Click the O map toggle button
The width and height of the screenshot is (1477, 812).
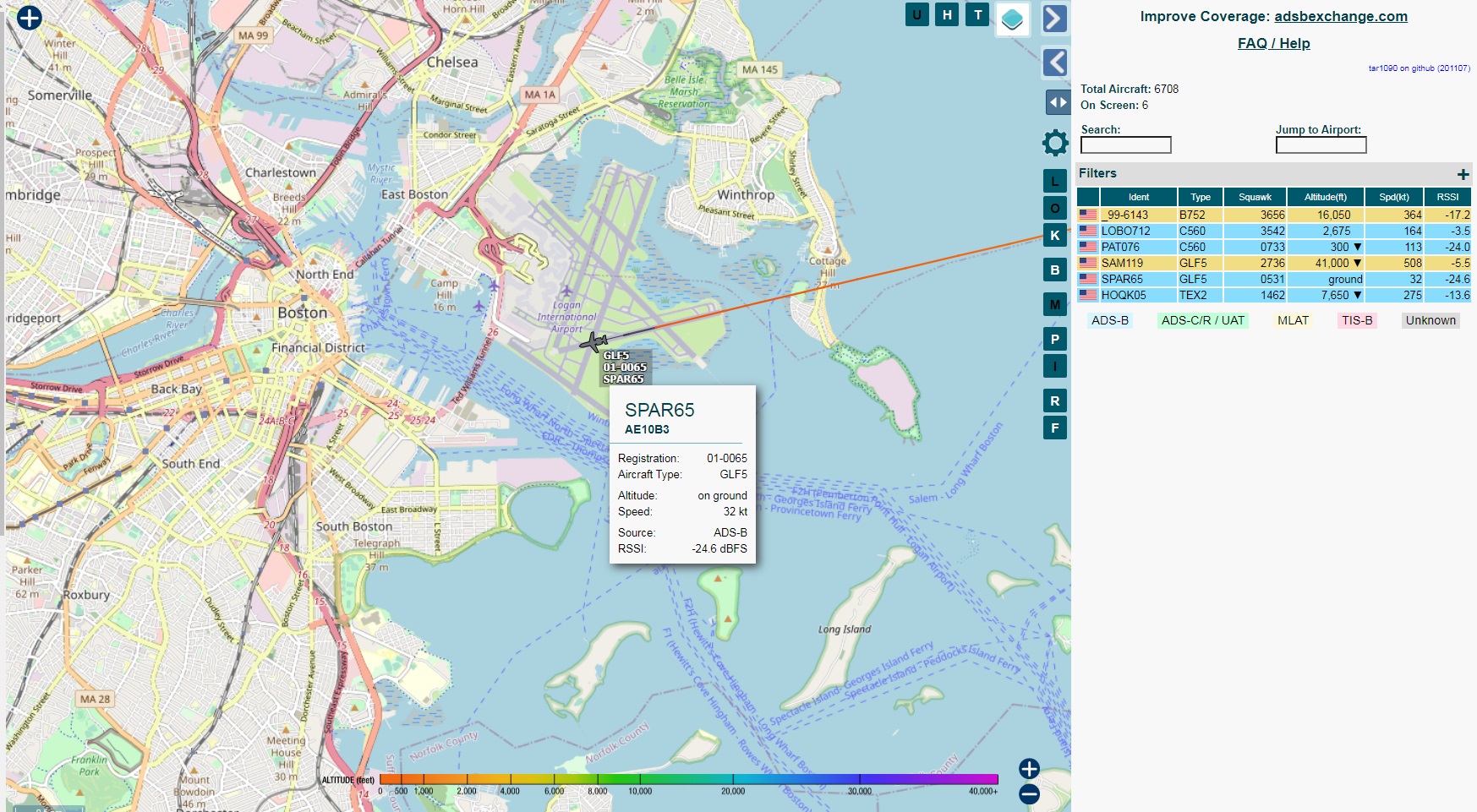pyautogui.click(x=1054, y=208)
